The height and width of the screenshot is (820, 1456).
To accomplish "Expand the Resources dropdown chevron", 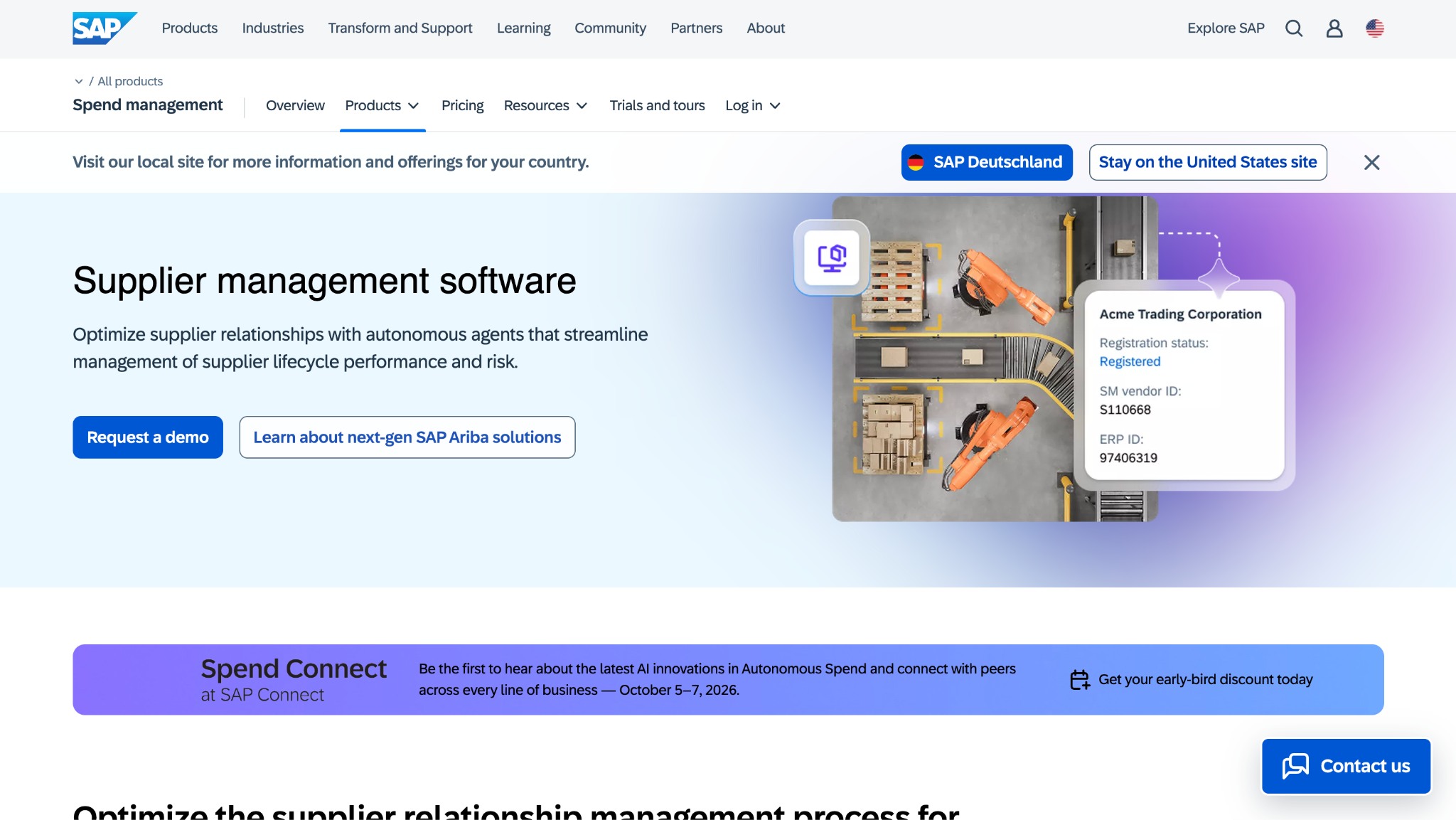I will pos(582,106).
